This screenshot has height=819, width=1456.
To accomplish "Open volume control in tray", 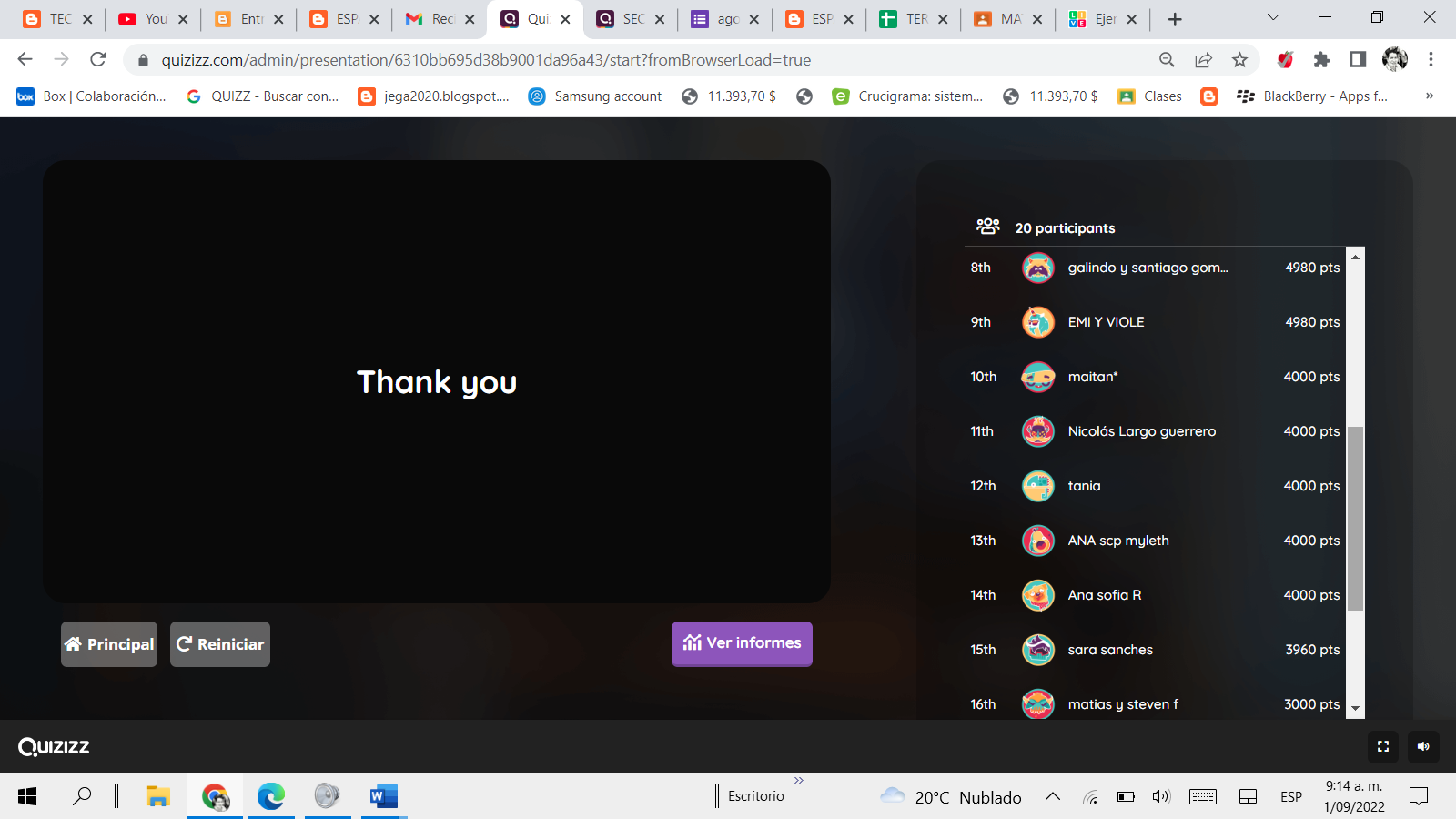I will pyautogui.click(x=1160, y=796).
